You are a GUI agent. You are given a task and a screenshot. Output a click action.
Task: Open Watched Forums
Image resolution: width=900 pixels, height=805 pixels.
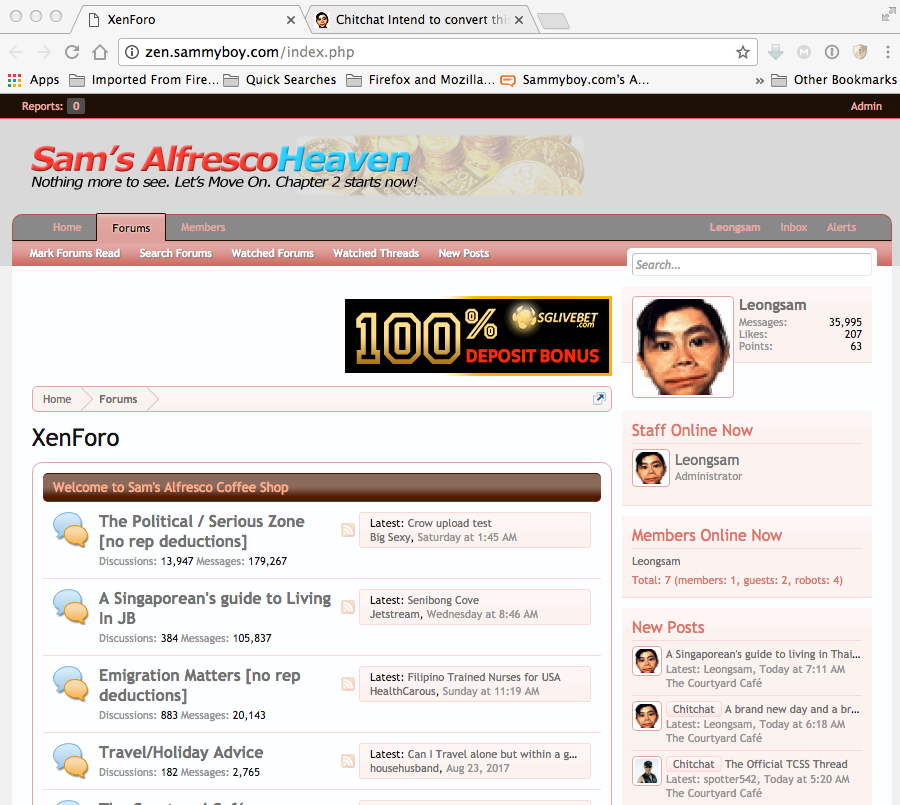[273, 253]
